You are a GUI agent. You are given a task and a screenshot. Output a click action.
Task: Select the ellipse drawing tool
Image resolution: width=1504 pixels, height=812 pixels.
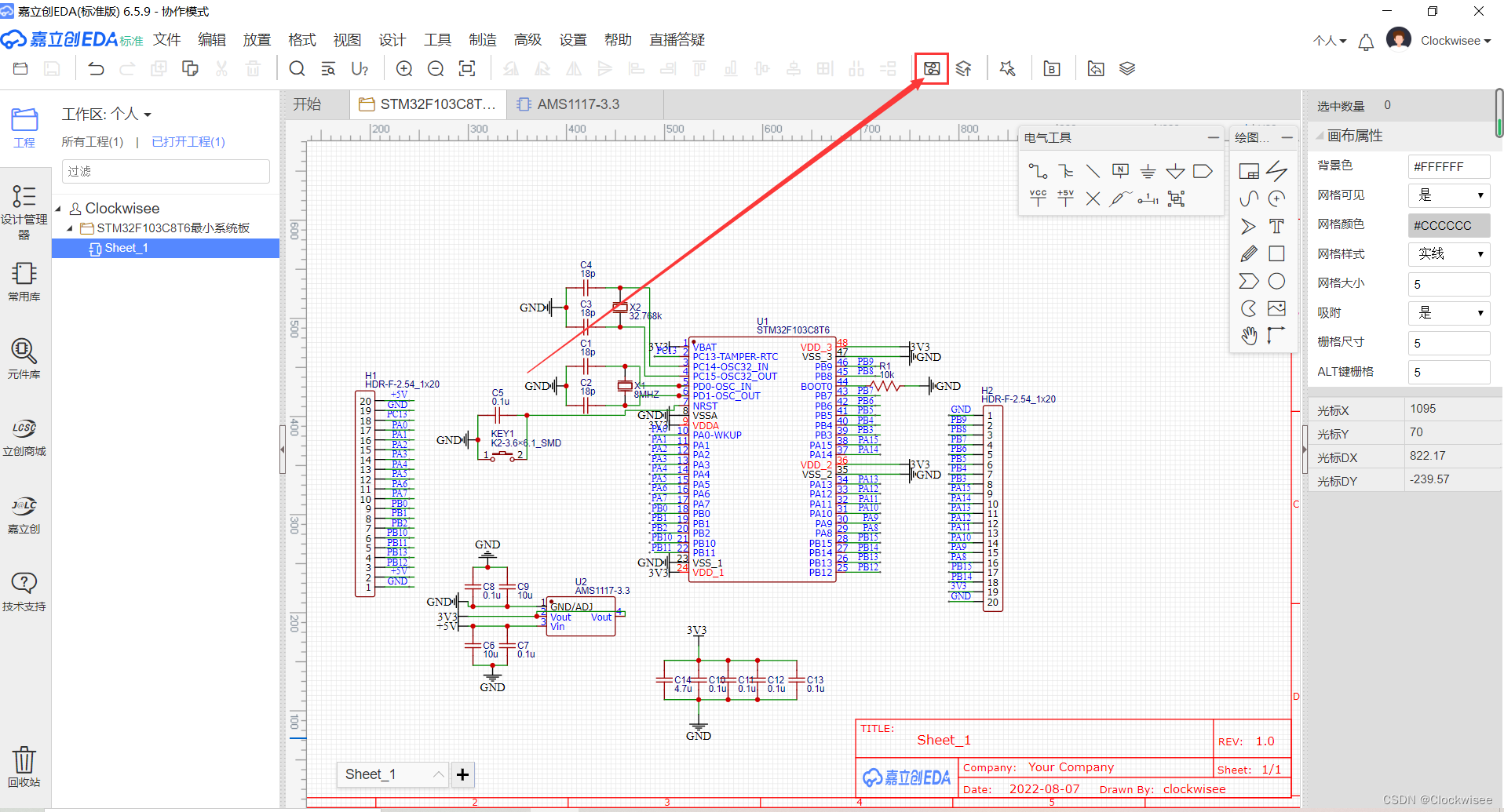click(x=1277, y=281)
